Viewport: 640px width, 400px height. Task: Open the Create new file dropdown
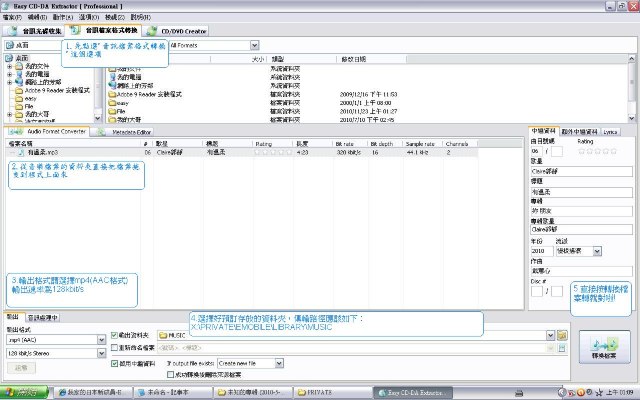tap(279, 363)
